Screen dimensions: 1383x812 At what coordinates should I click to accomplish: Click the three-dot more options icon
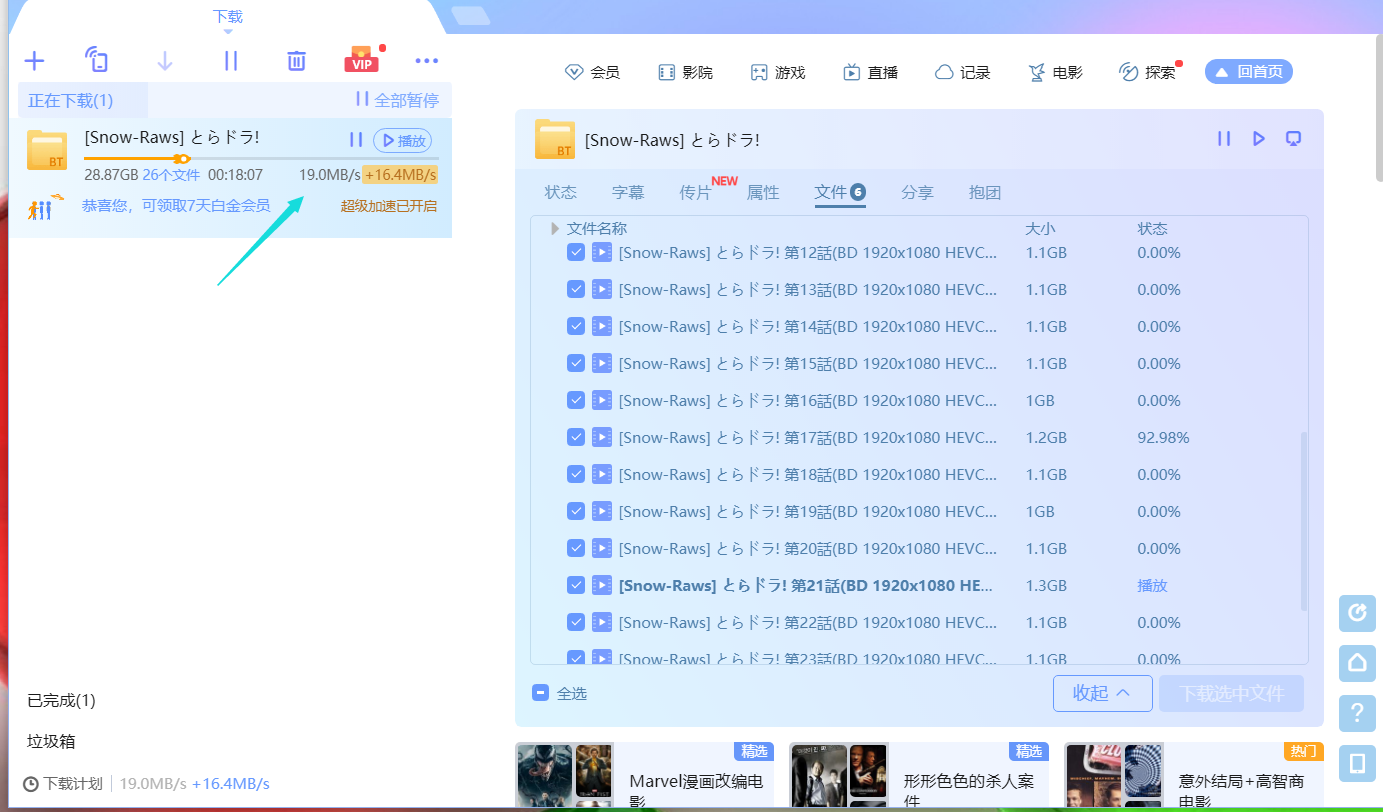click(x=427, y=61)
